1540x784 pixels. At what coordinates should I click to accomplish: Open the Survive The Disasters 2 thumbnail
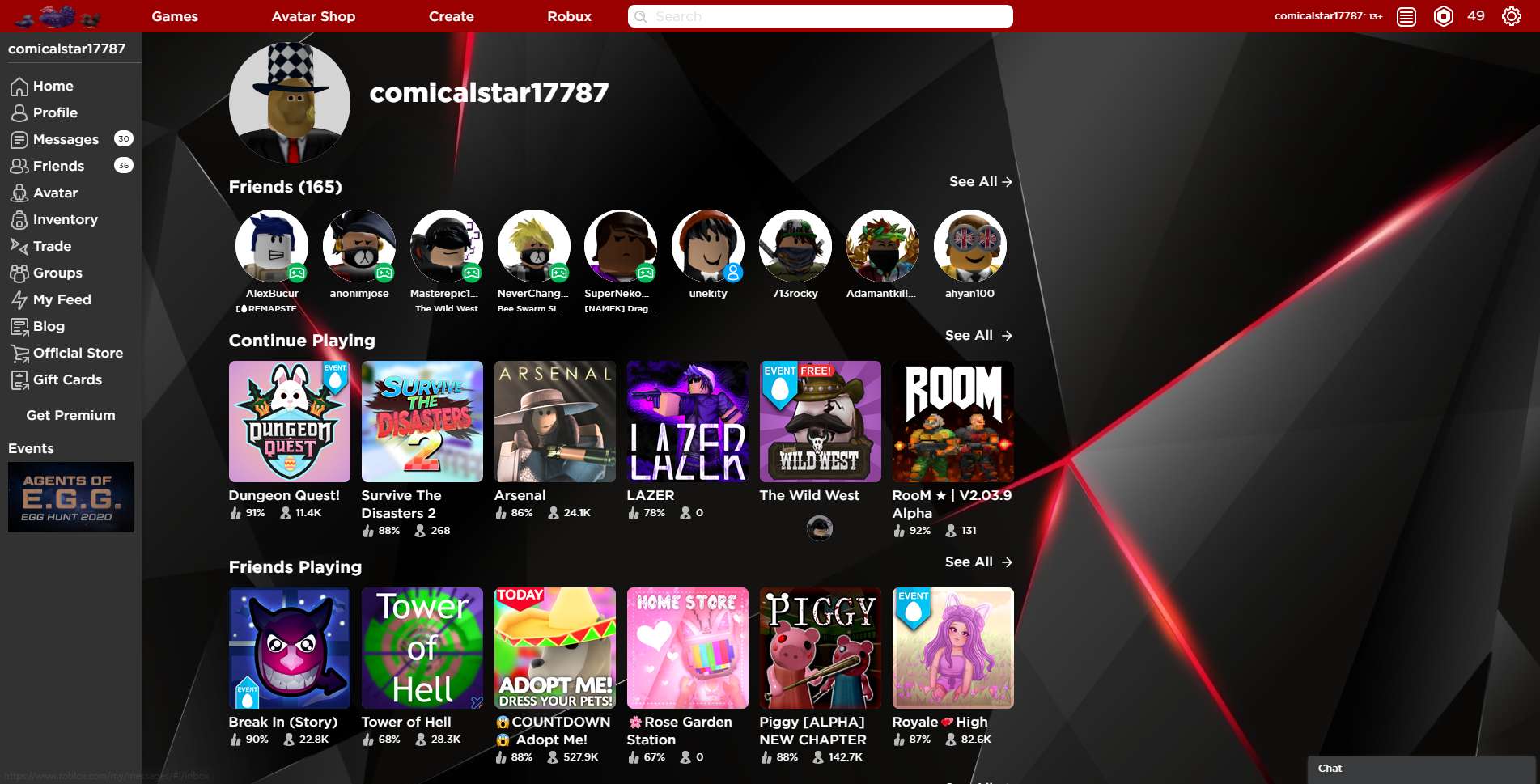click(422, 422)
